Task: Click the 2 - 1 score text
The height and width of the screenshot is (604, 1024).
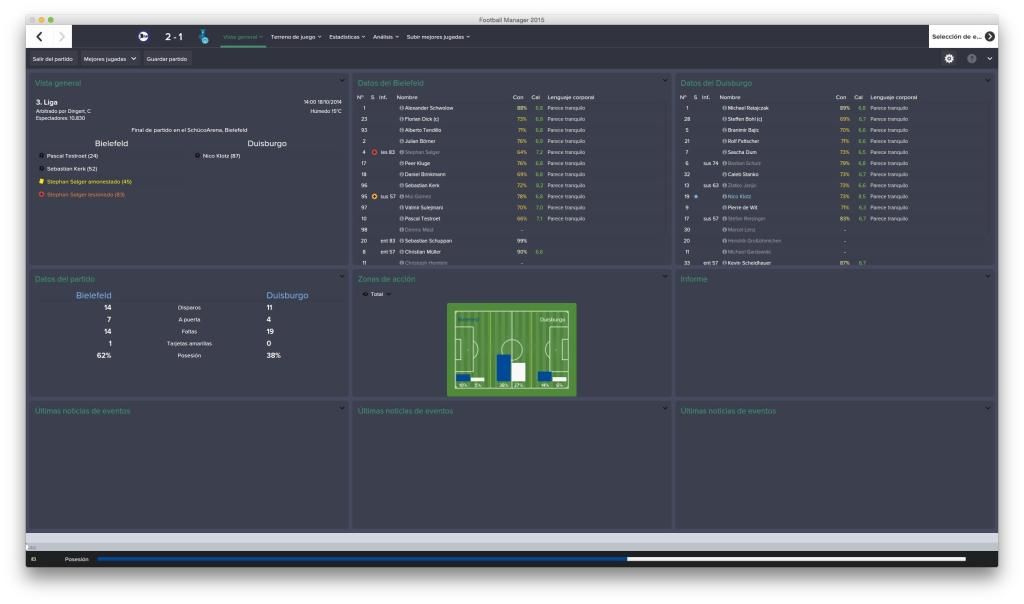Action: click(x=174, y=37)
